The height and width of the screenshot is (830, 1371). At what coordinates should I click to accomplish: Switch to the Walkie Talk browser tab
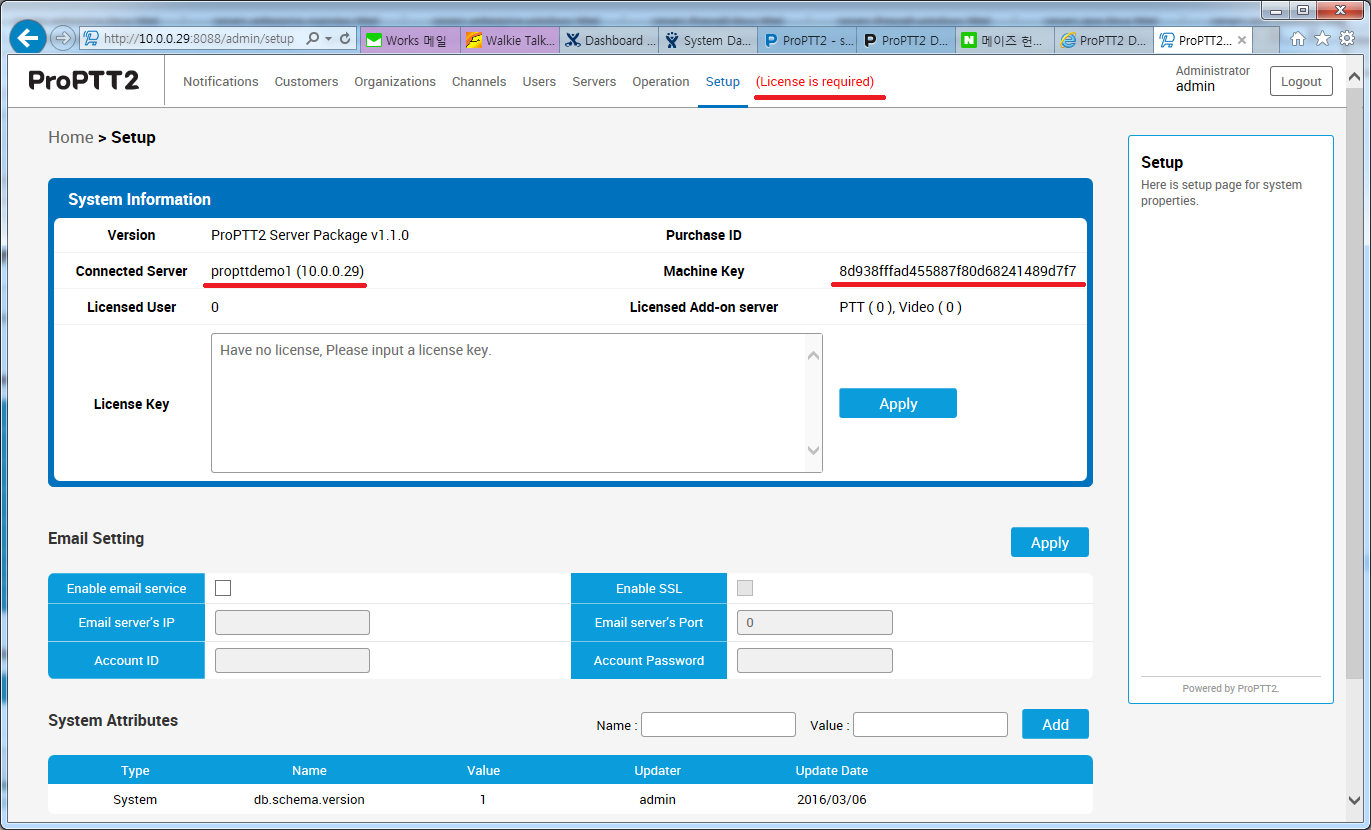pyautogui.click(x=511, y=40)
